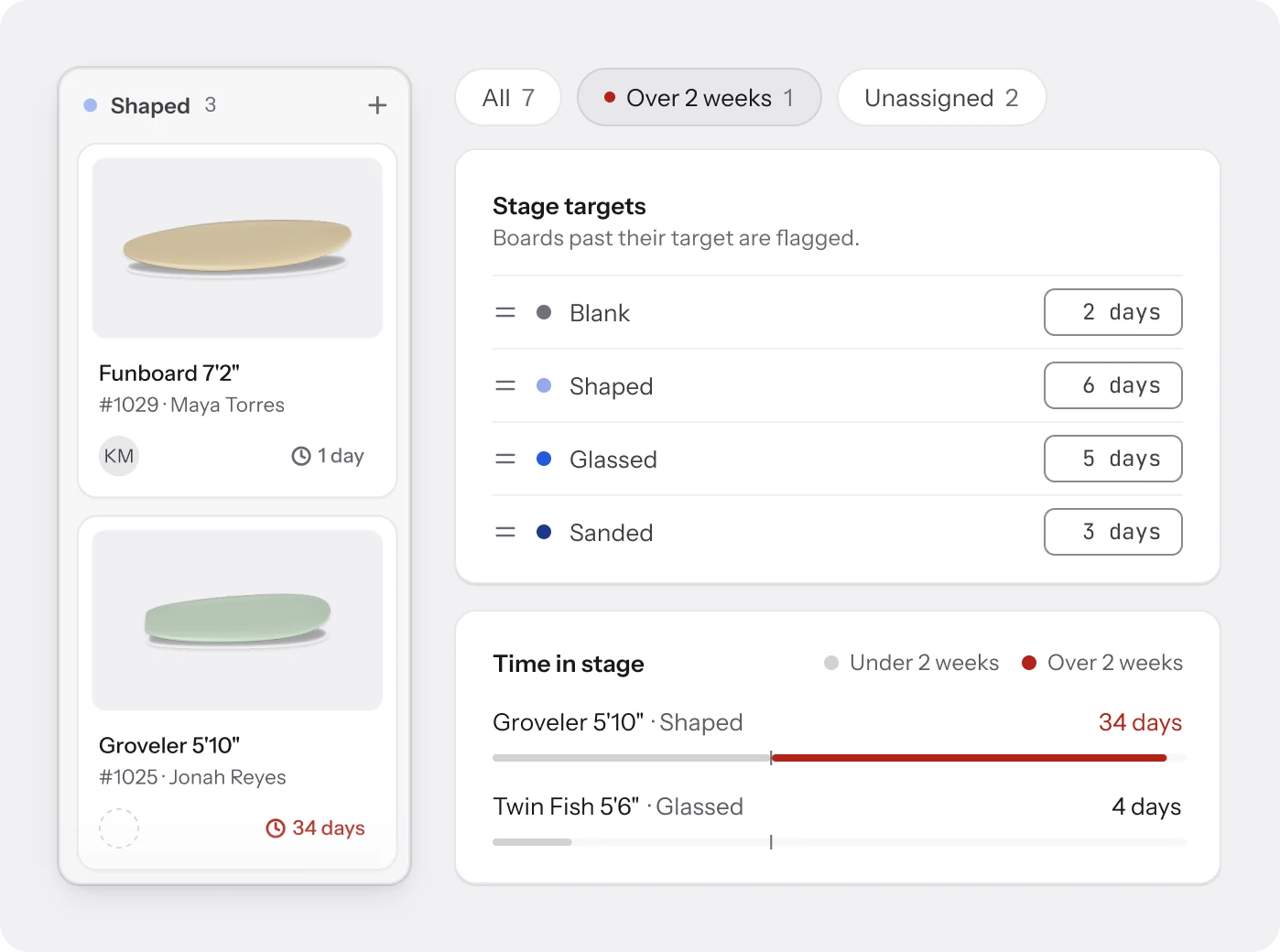Click the Groveler red time-in-stage bar
The image size is (1280, 952).
tap(969, 758)
